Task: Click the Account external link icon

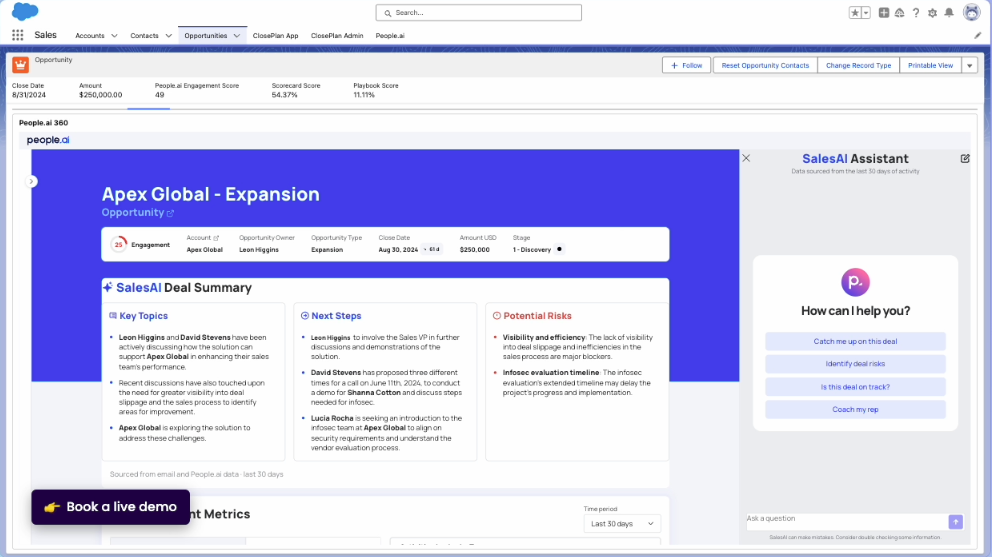Action: click(x=216, y=238)
